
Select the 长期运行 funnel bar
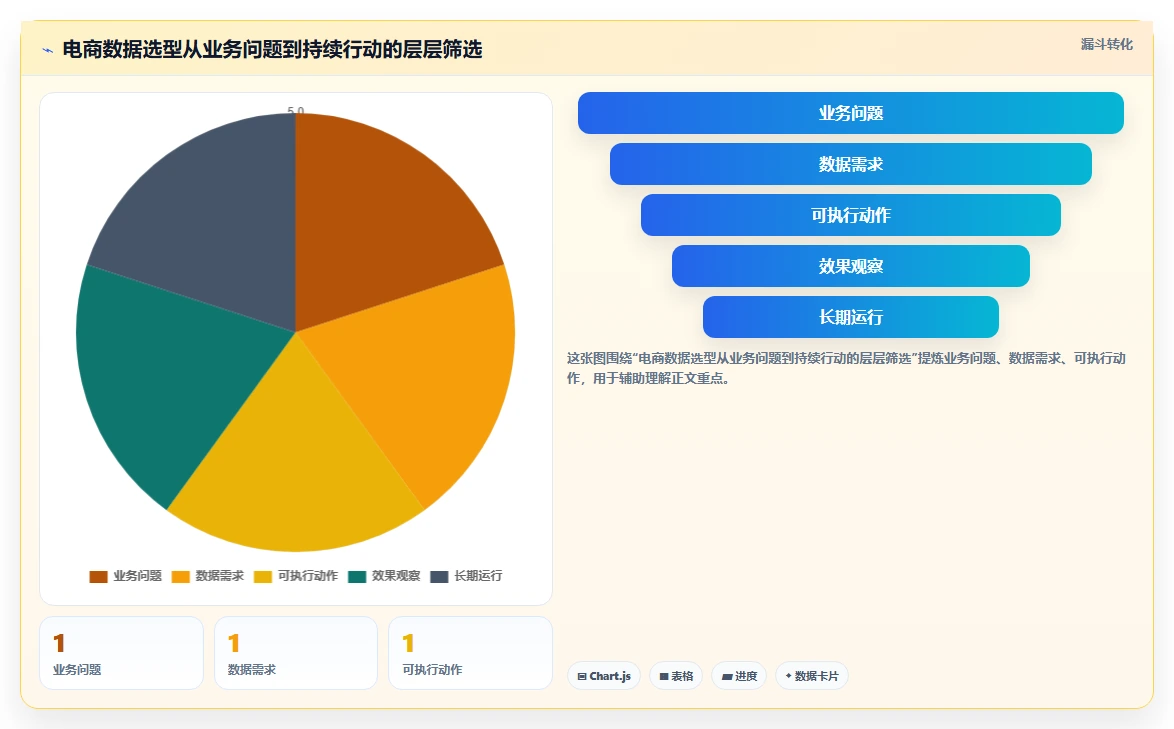tap(851, 317)
